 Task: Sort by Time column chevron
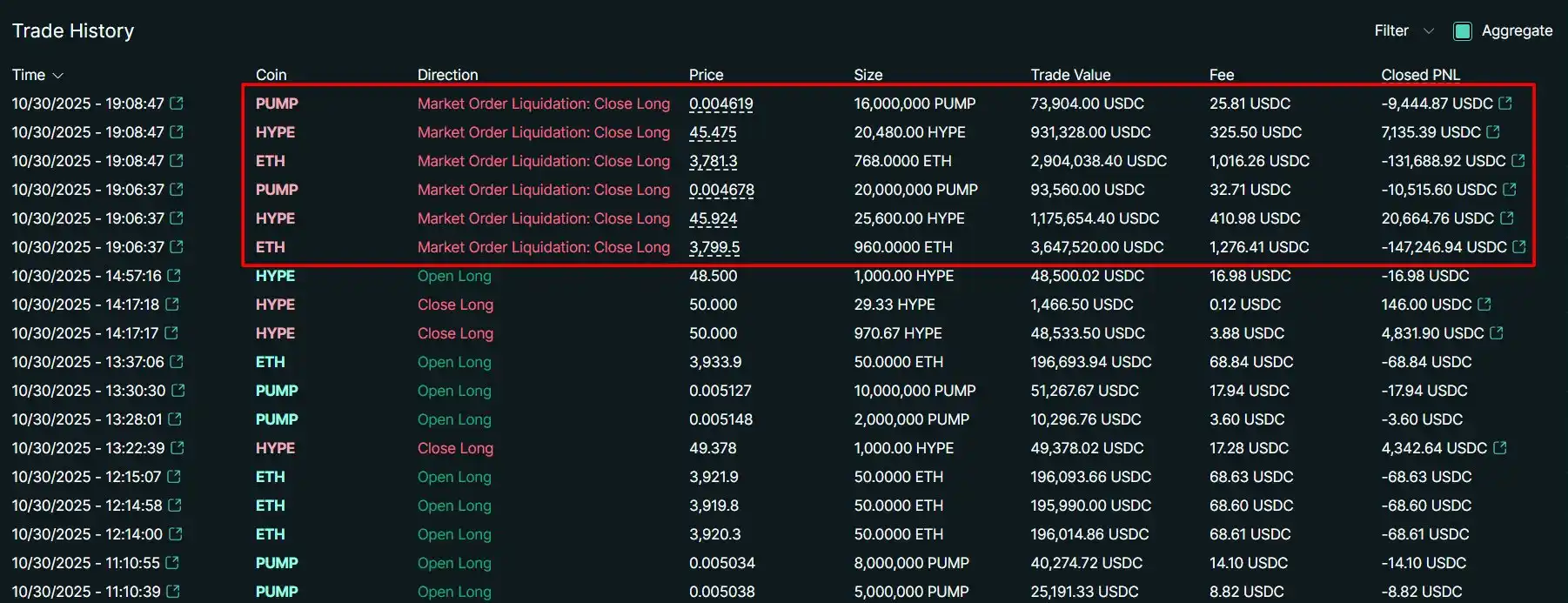point(58,76)
